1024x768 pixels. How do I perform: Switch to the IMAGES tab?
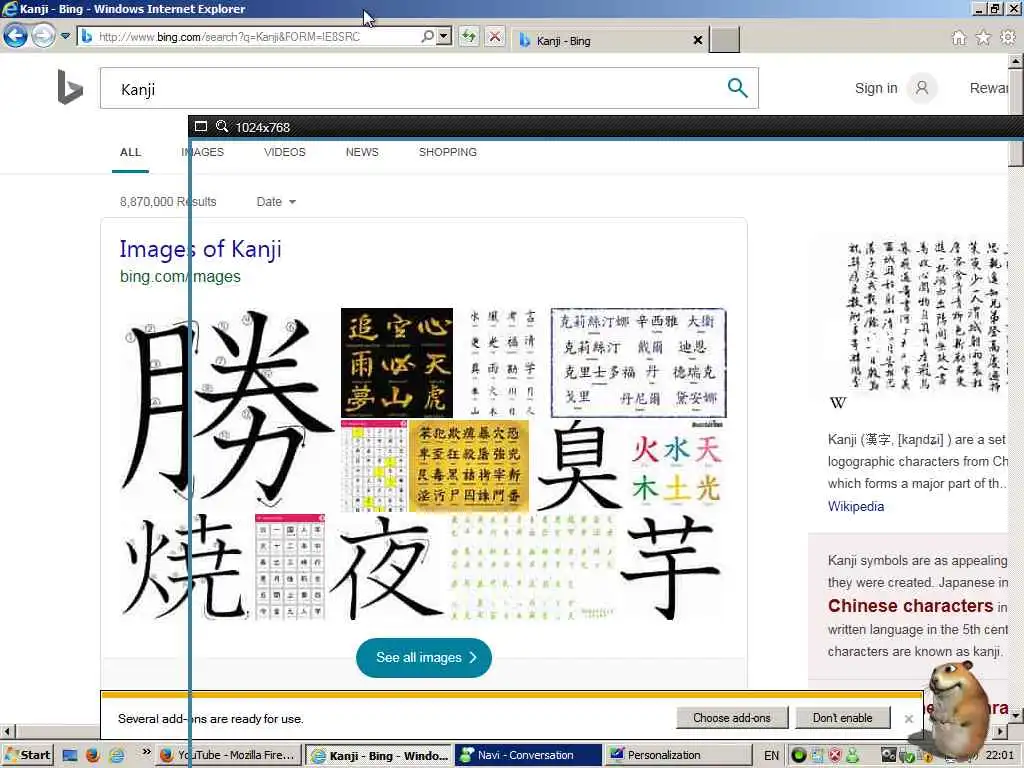point(202,152)
